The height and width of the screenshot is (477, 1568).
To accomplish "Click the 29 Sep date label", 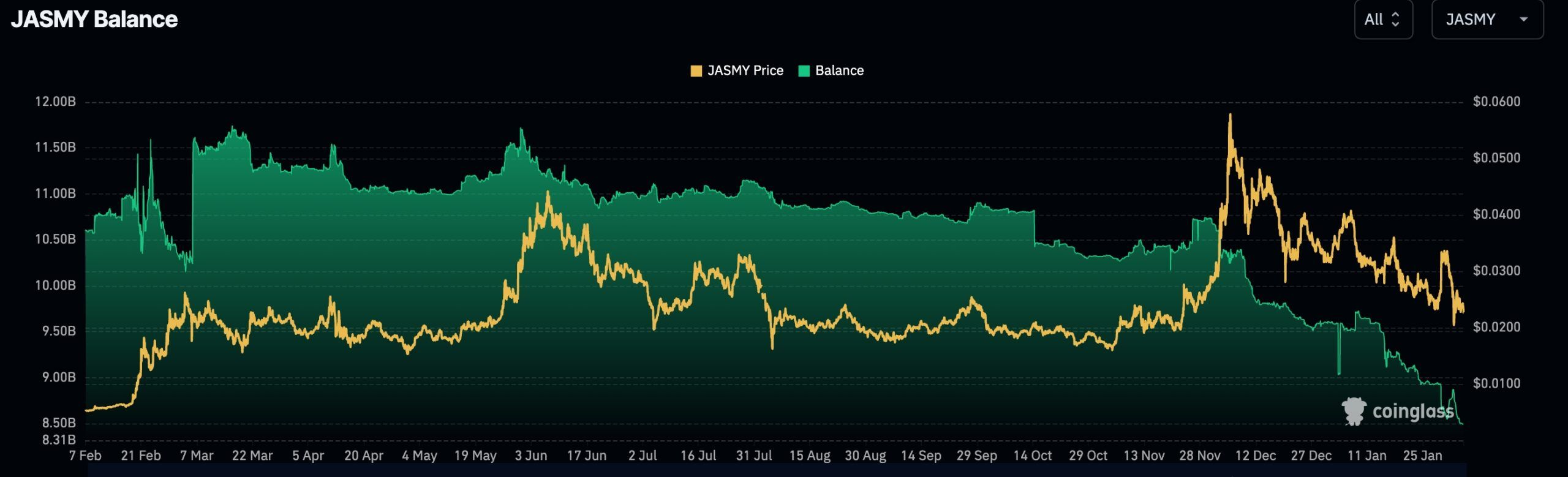I will pyautogui.click(x=977, y=456).
